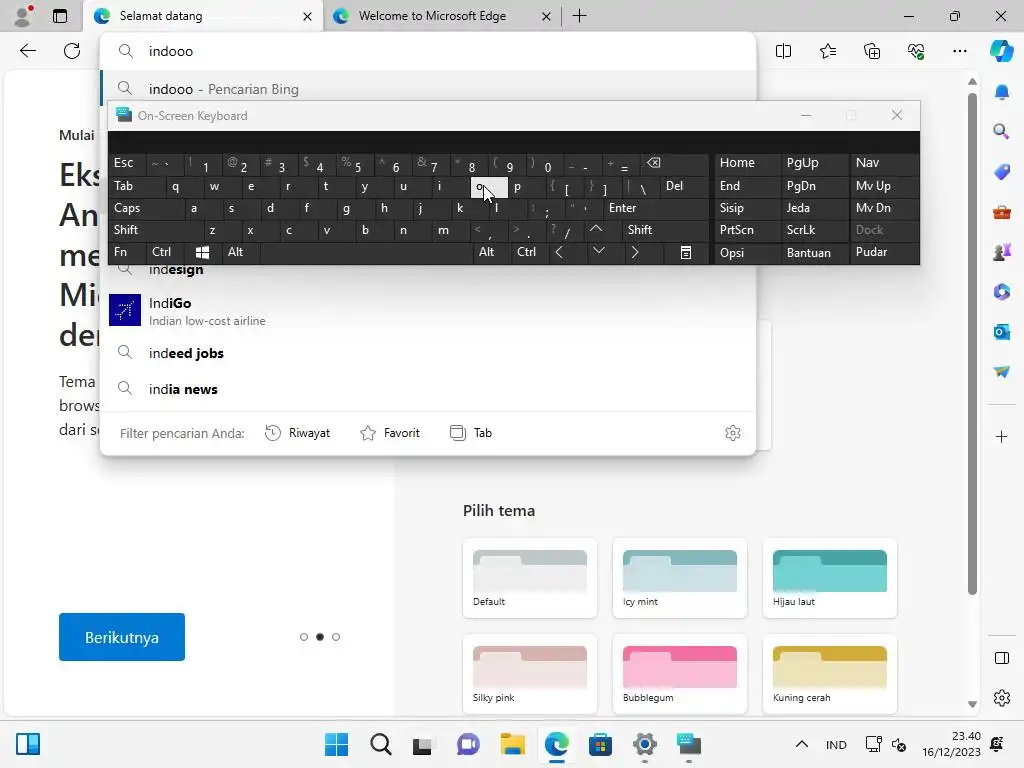This screenshot has height=768, width=1024.
Task: Click the address bar text indooo
Action: click(170, 51)
